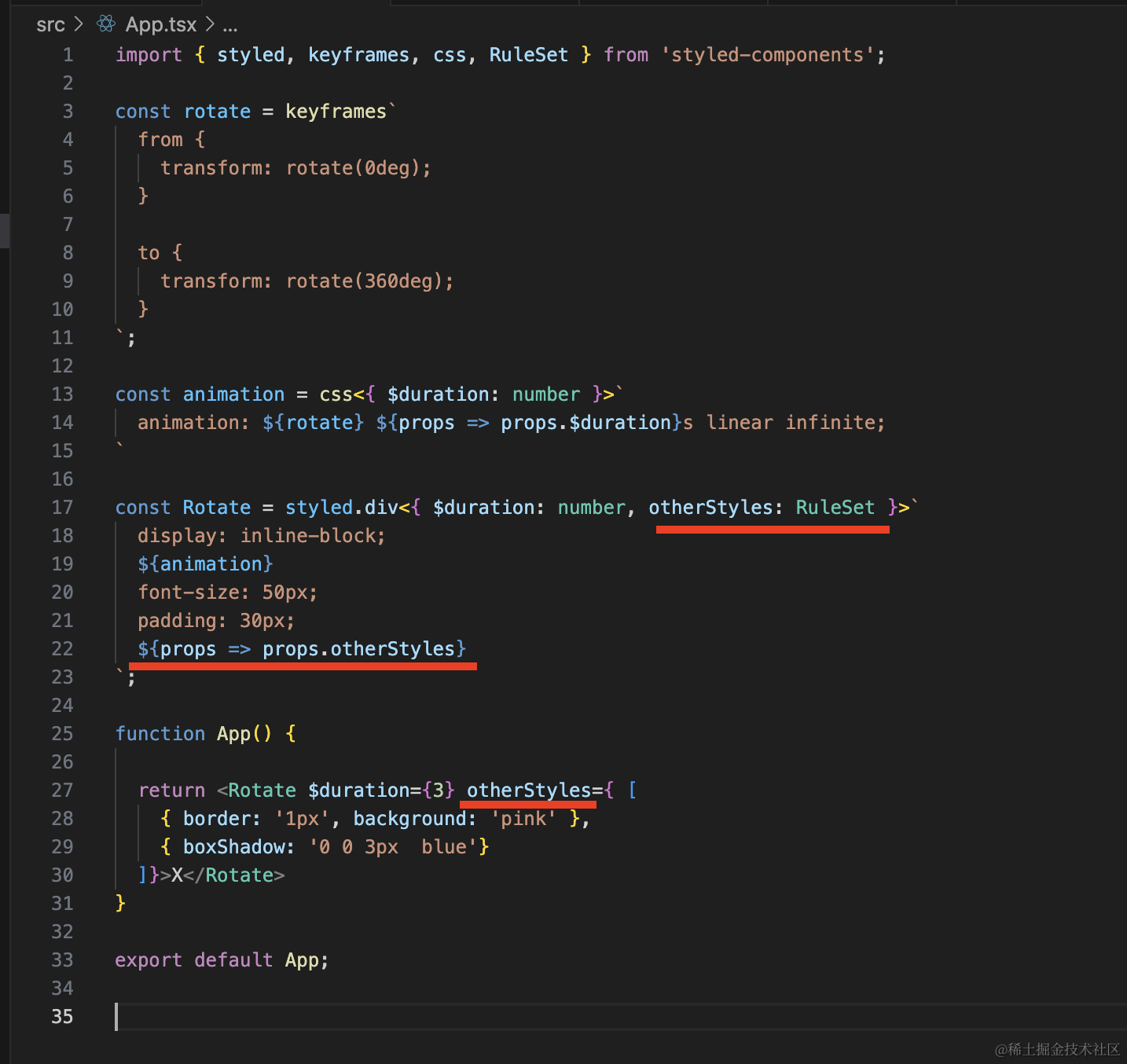Click 'styled.div' on line 17

[342, 508]
